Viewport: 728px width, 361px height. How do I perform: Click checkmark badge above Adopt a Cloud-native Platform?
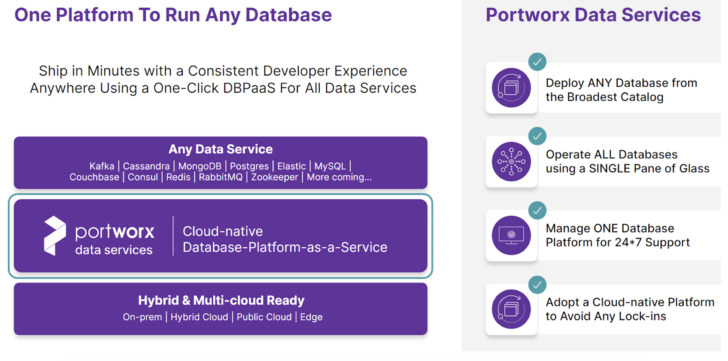pyautogui.click(x=537, y=284)
